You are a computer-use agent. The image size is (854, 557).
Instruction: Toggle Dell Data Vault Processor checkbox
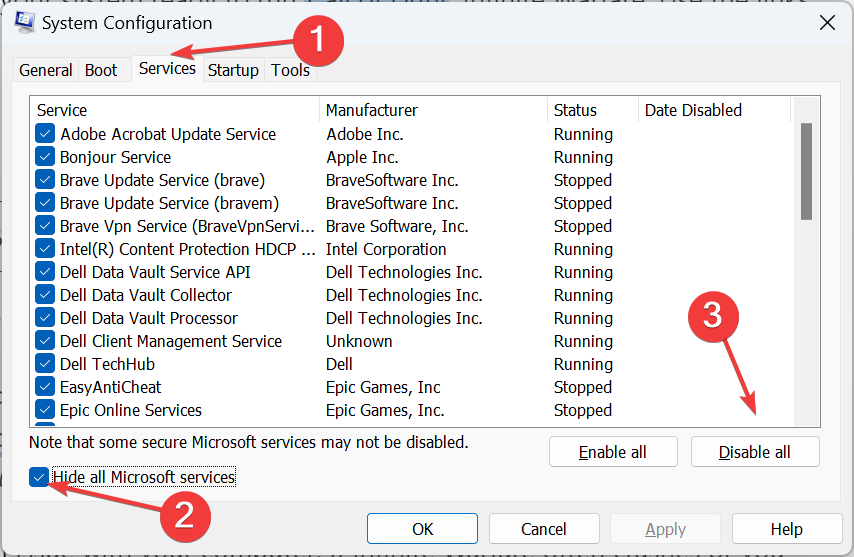(45, 318)
